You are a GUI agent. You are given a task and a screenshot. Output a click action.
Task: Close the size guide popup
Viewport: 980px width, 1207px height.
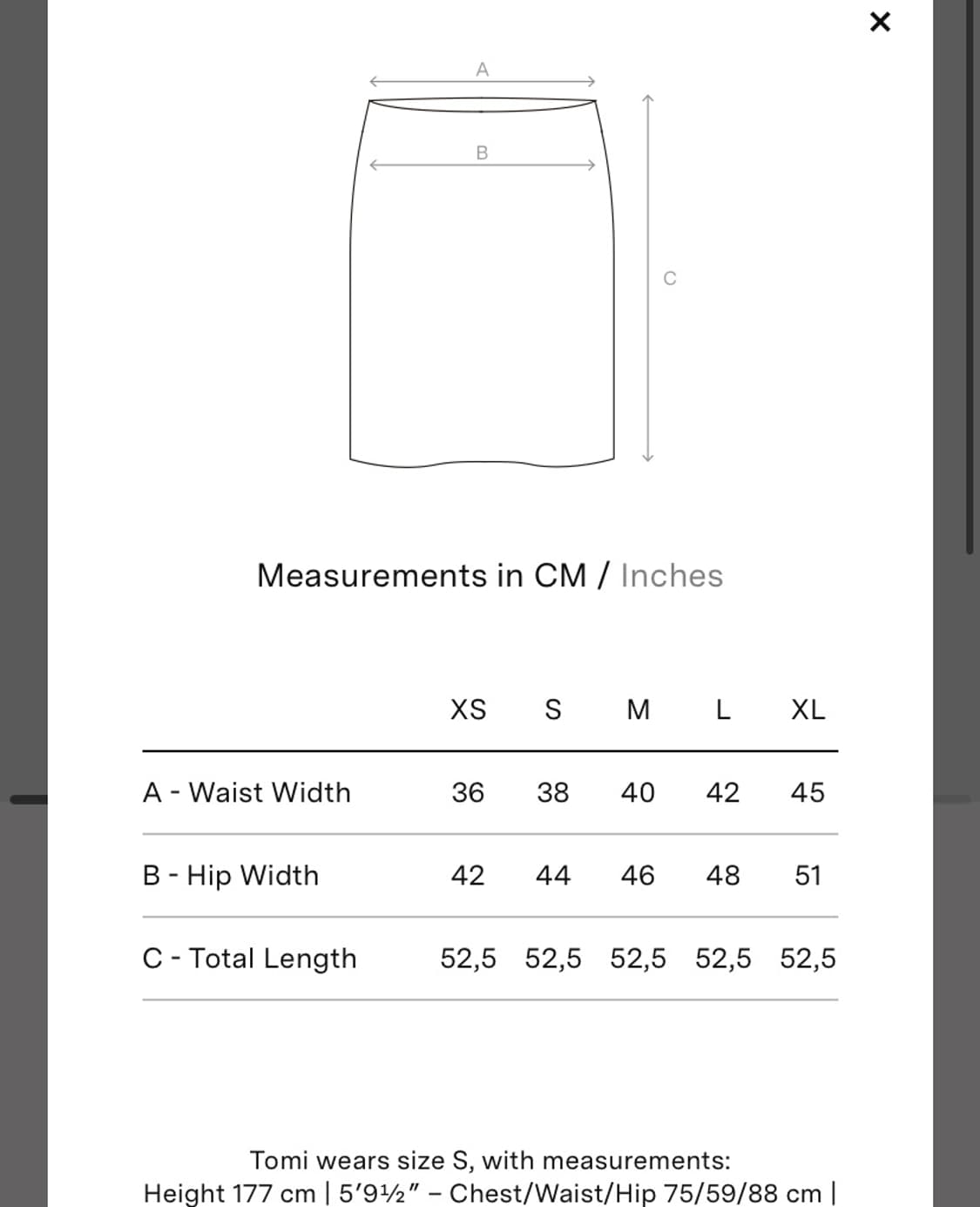(x=880, y=22)
